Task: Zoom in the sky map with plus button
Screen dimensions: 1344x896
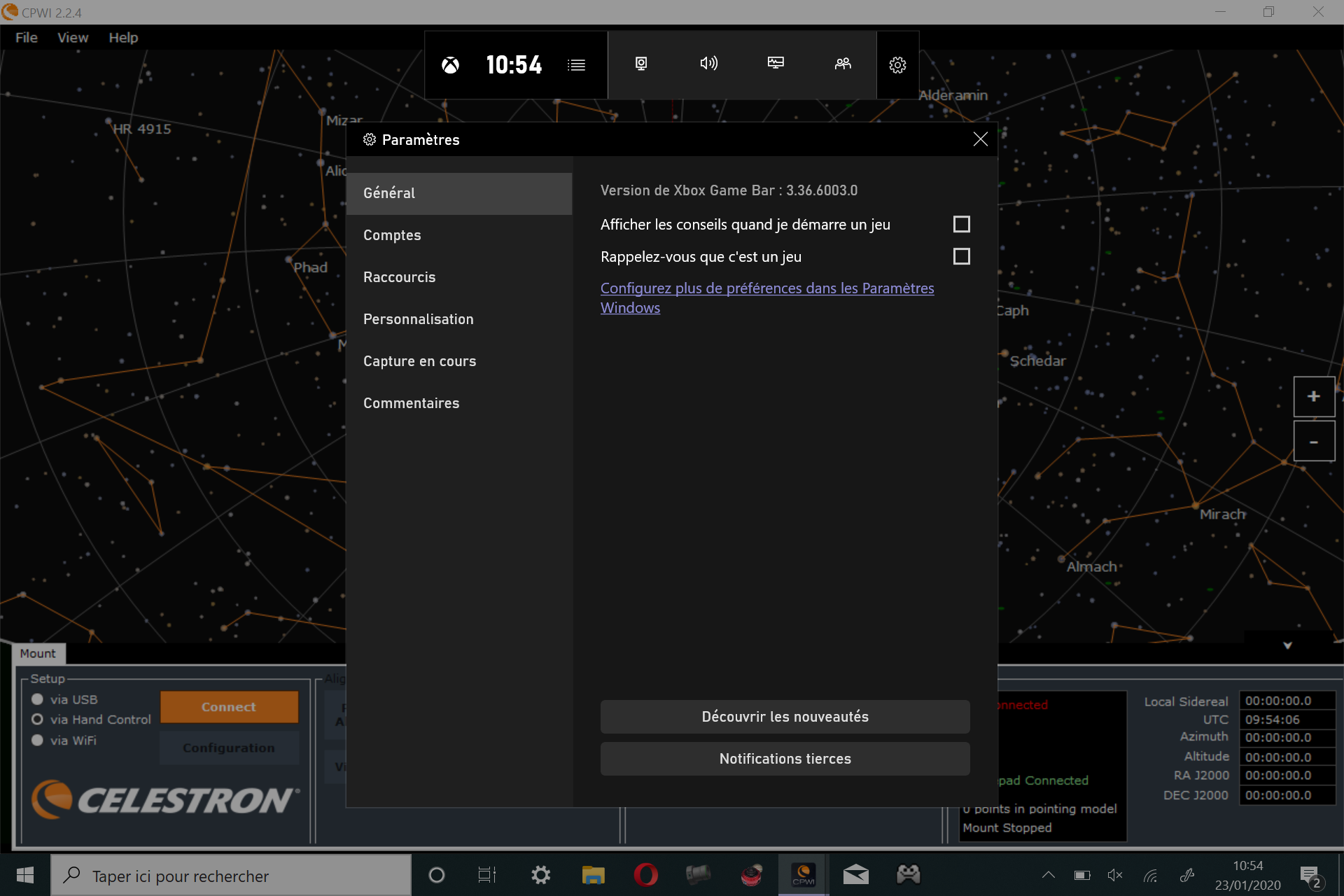Action: coord(1314,396)
